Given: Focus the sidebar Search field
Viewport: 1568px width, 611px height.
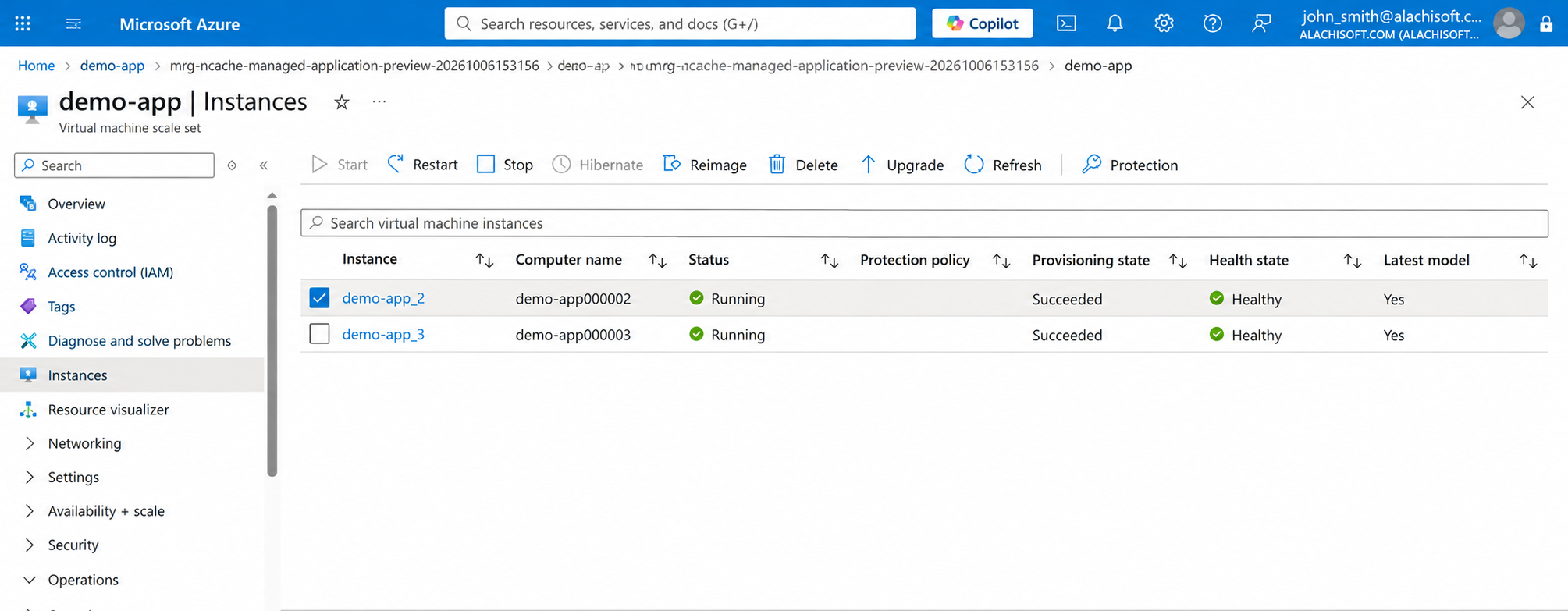Looking at the screenshot, I should [114, 165].
